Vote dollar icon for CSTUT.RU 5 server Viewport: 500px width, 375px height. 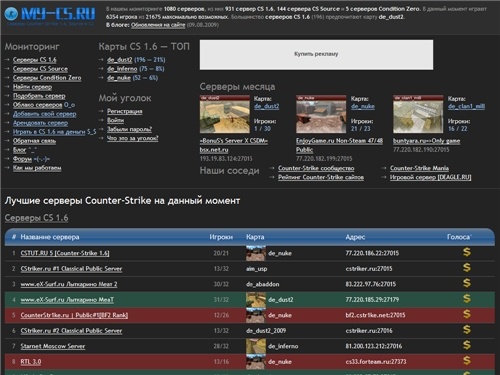(467, 252)
